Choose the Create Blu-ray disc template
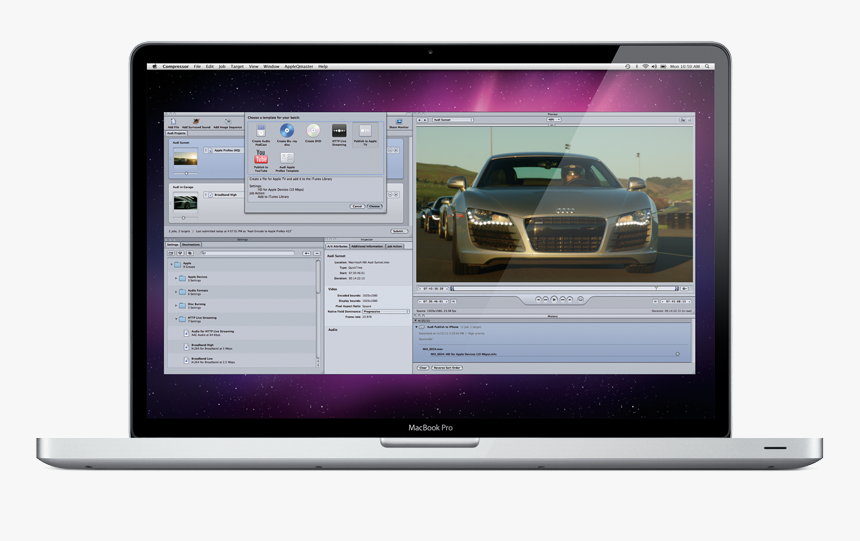Screen dimensions: 860x541 pos(287,132)
